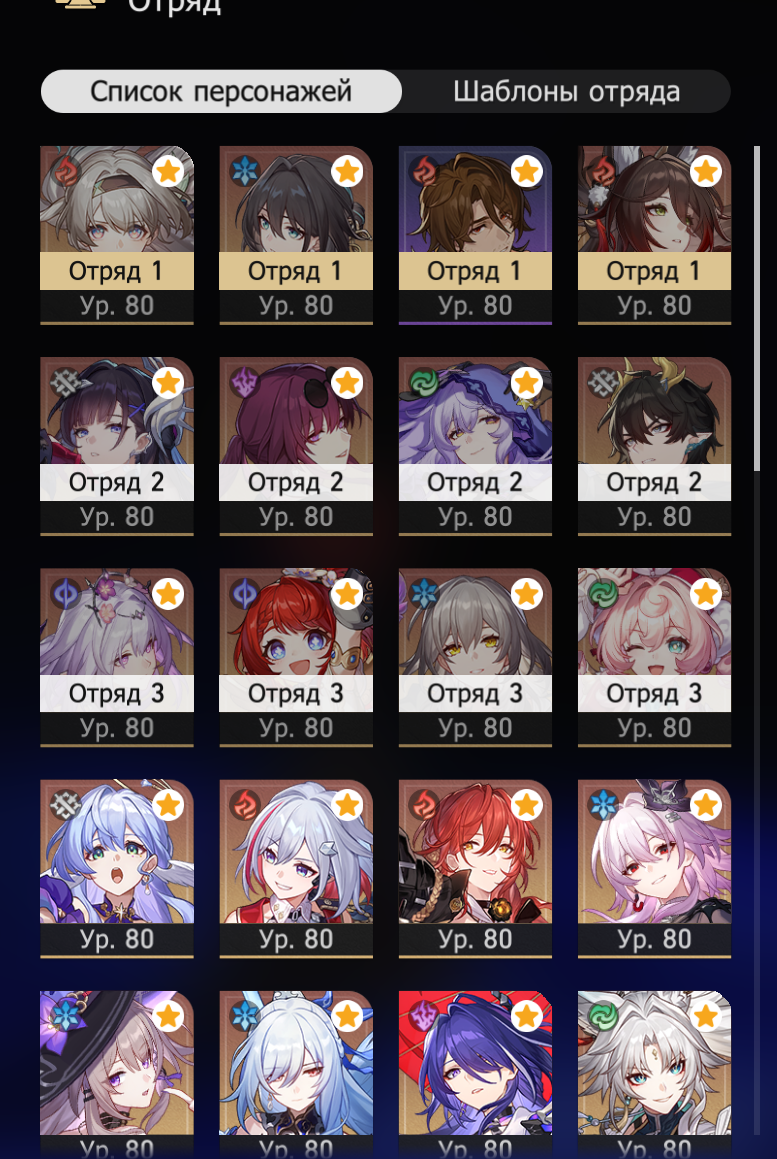
Task: Click lightning element icon on lavender-haired Отряд 3 card
Action: [66, 594]
